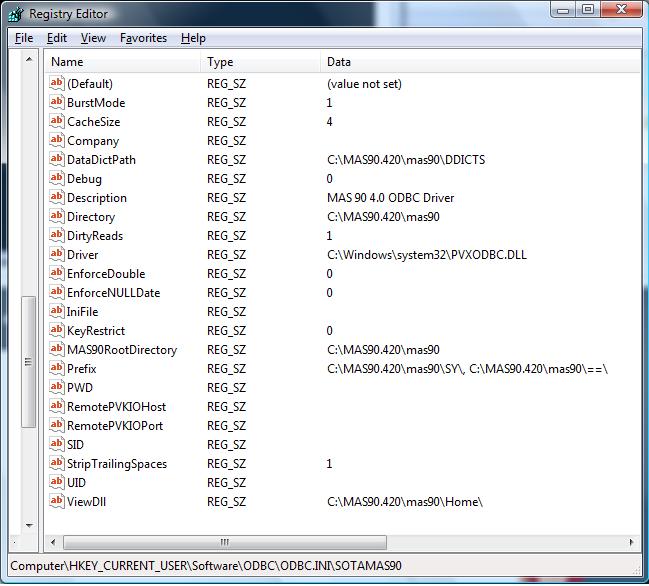The width and height of the screenshot is (649, 586).
Task: Click data C:\MAS90.420\mas90\DDICTS
Action: [x=406, y=160]
